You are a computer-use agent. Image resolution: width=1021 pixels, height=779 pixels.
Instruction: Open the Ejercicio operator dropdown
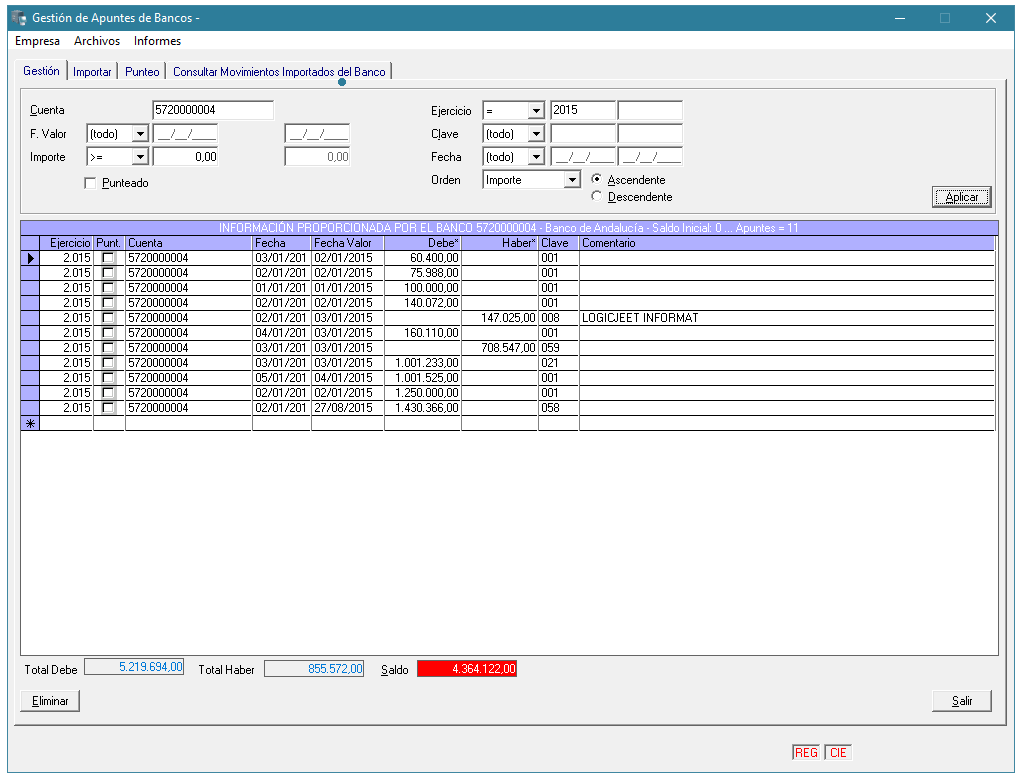click(536, 111)
